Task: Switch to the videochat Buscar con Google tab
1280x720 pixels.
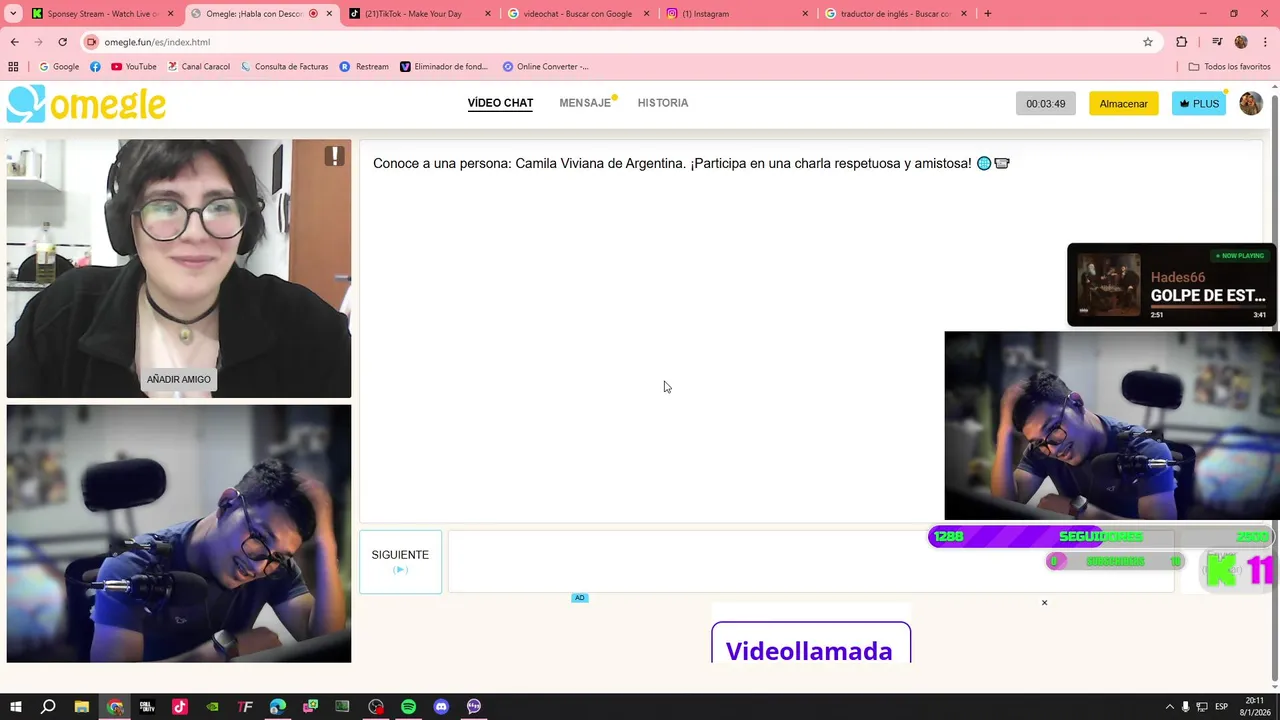Action: [x=579, y=14]
